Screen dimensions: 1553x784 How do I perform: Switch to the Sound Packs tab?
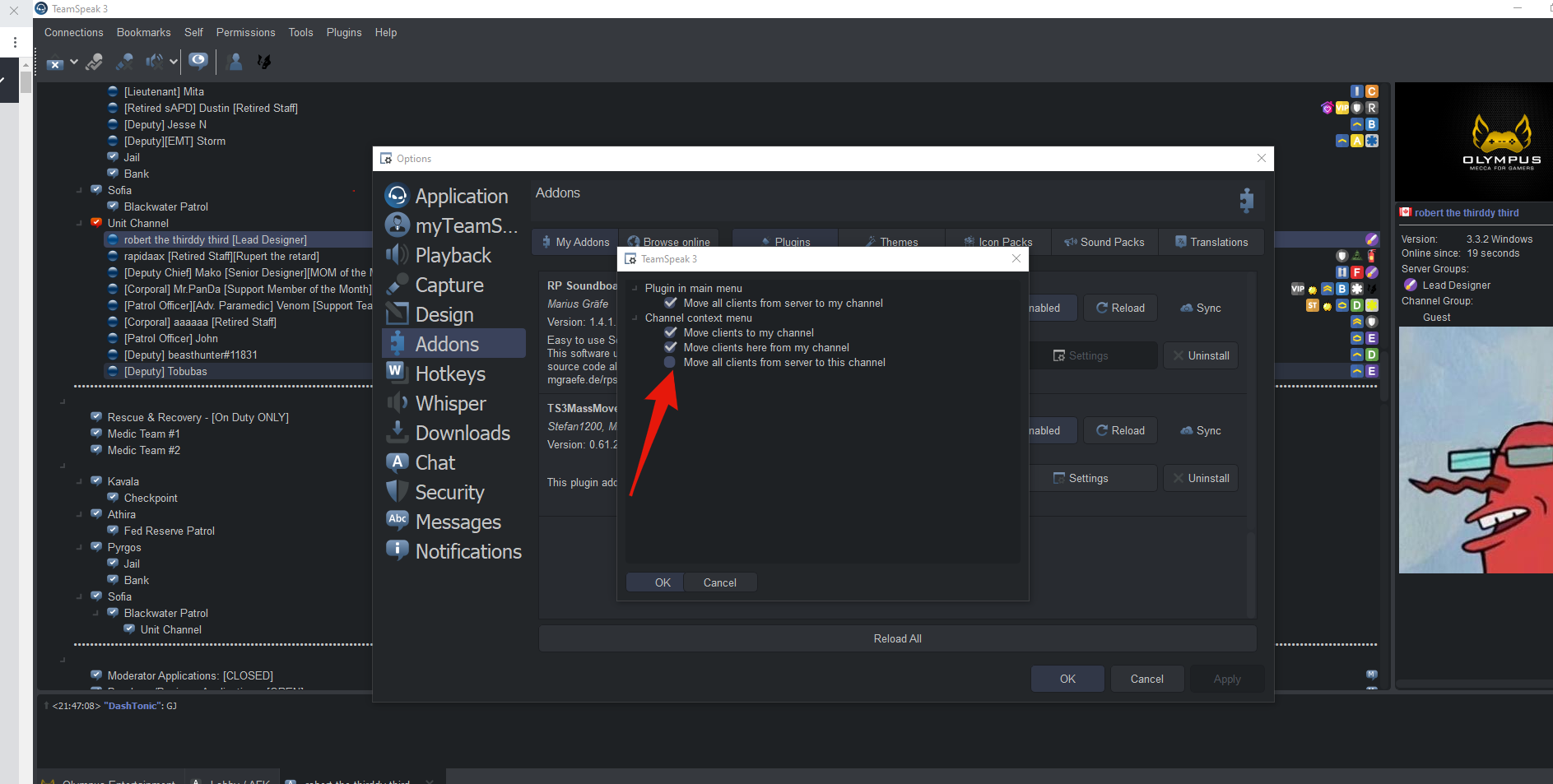tap(1104, 242)
